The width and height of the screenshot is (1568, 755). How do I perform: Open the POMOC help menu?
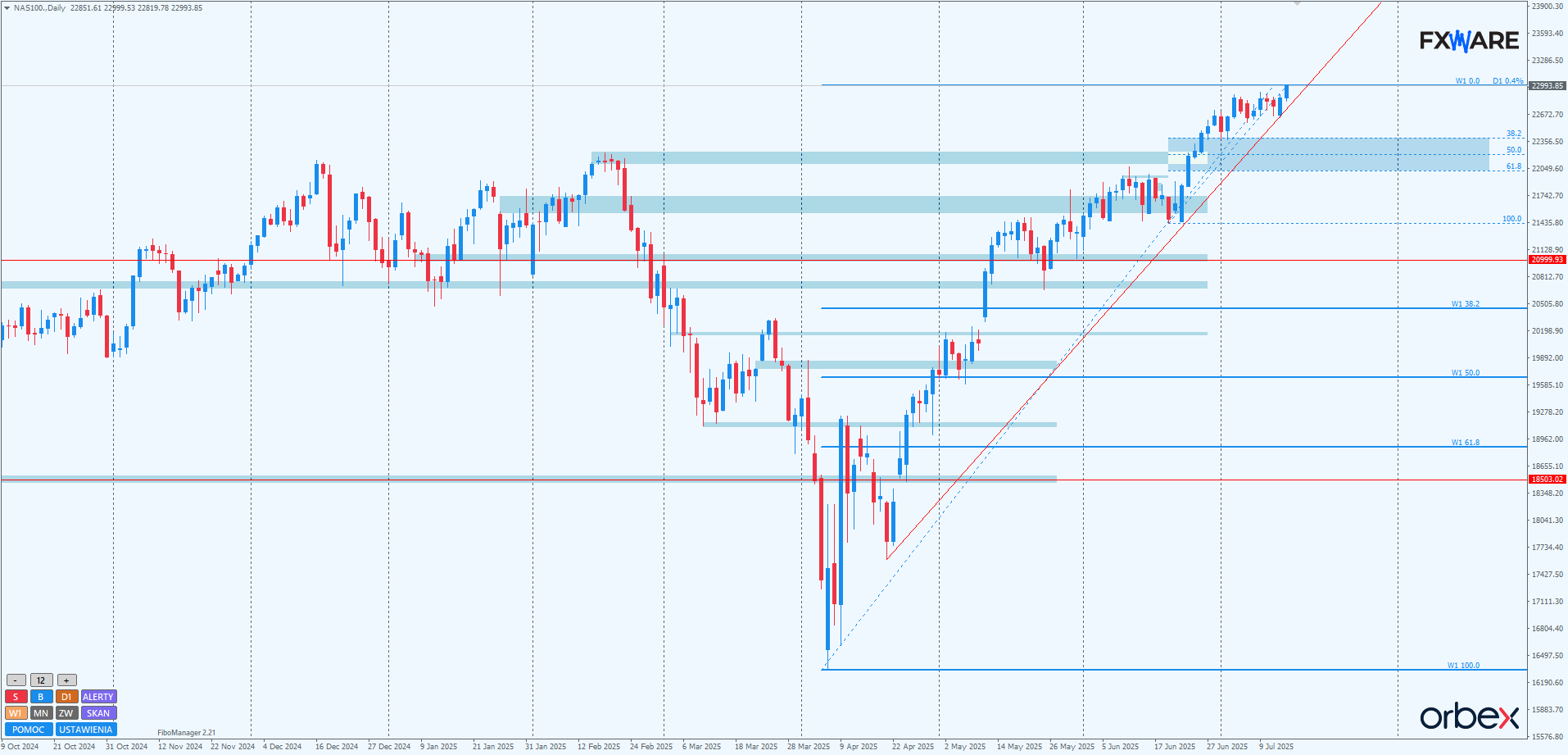point(29,730)
